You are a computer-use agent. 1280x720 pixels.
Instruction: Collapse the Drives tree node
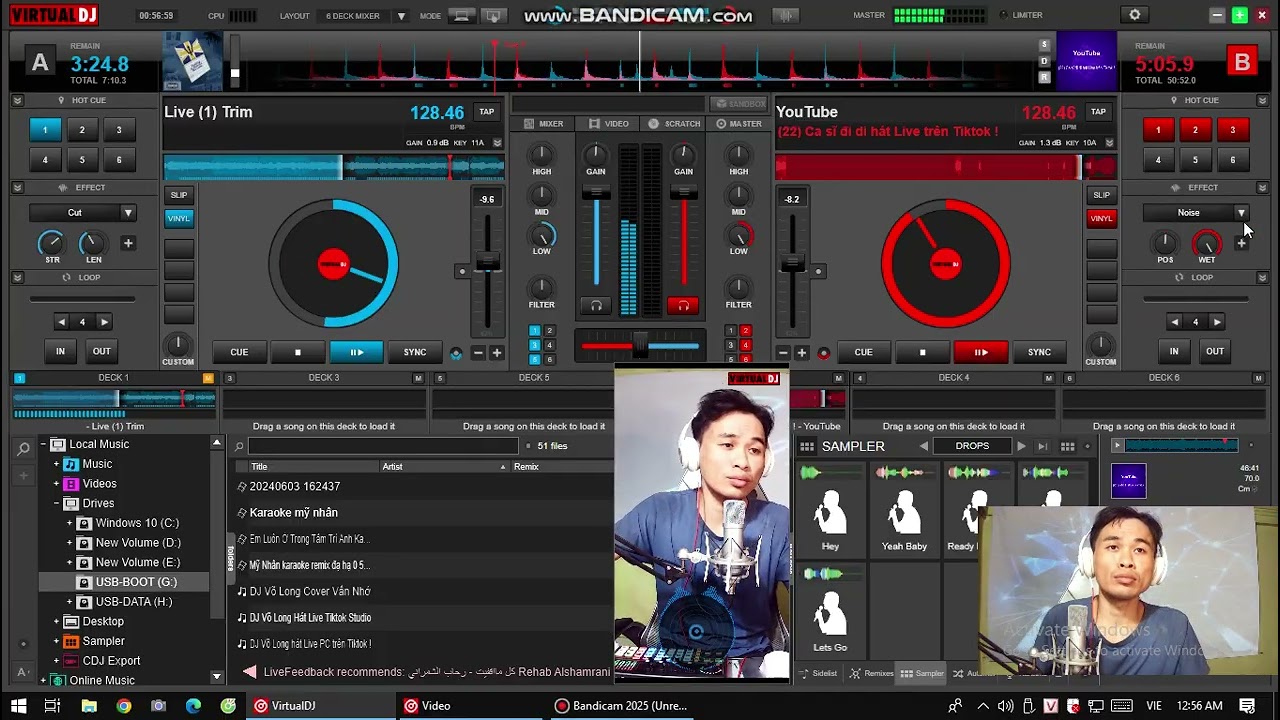tap(57, 504)
